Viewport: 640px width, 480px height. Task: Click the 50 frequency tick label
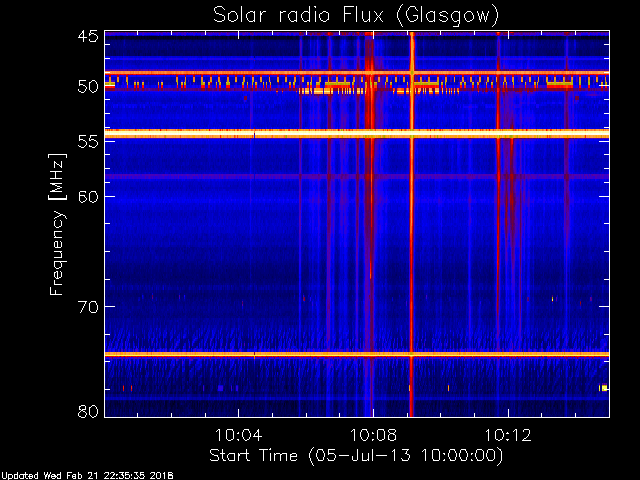[88, 87]
